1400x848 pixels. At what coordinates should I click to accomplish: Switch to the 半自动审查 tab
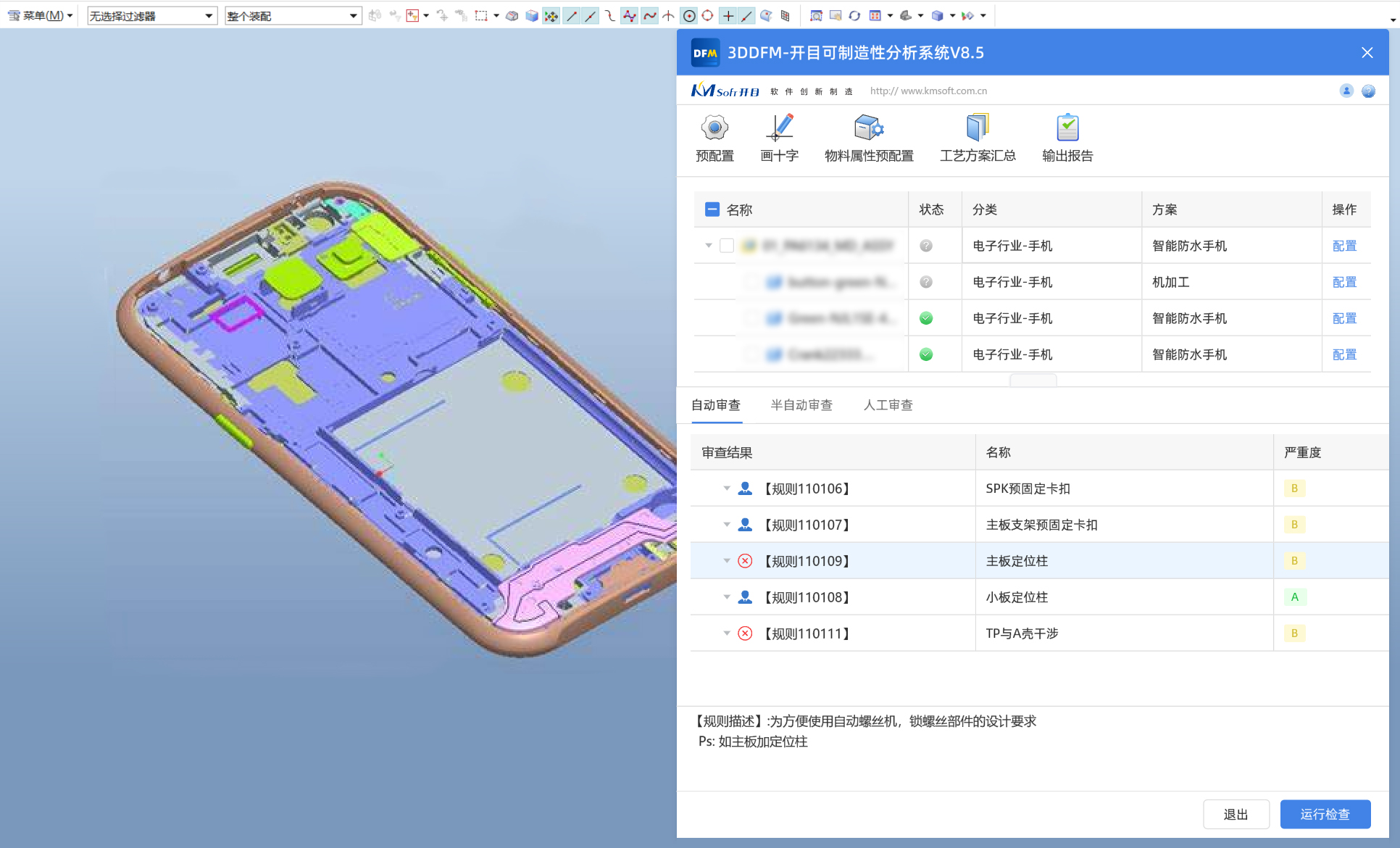pyautogui.click(x=801, y=405)
